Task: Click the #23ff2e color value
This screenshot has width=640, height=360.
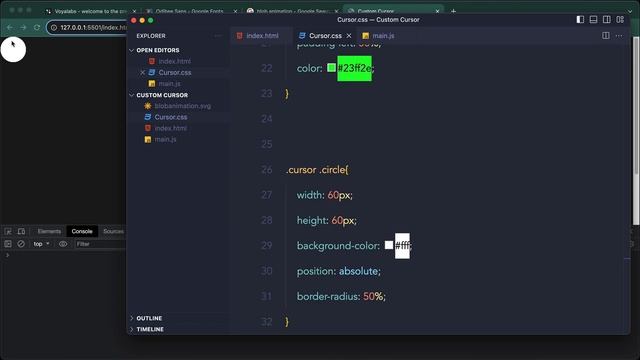Action: (354, 69)
